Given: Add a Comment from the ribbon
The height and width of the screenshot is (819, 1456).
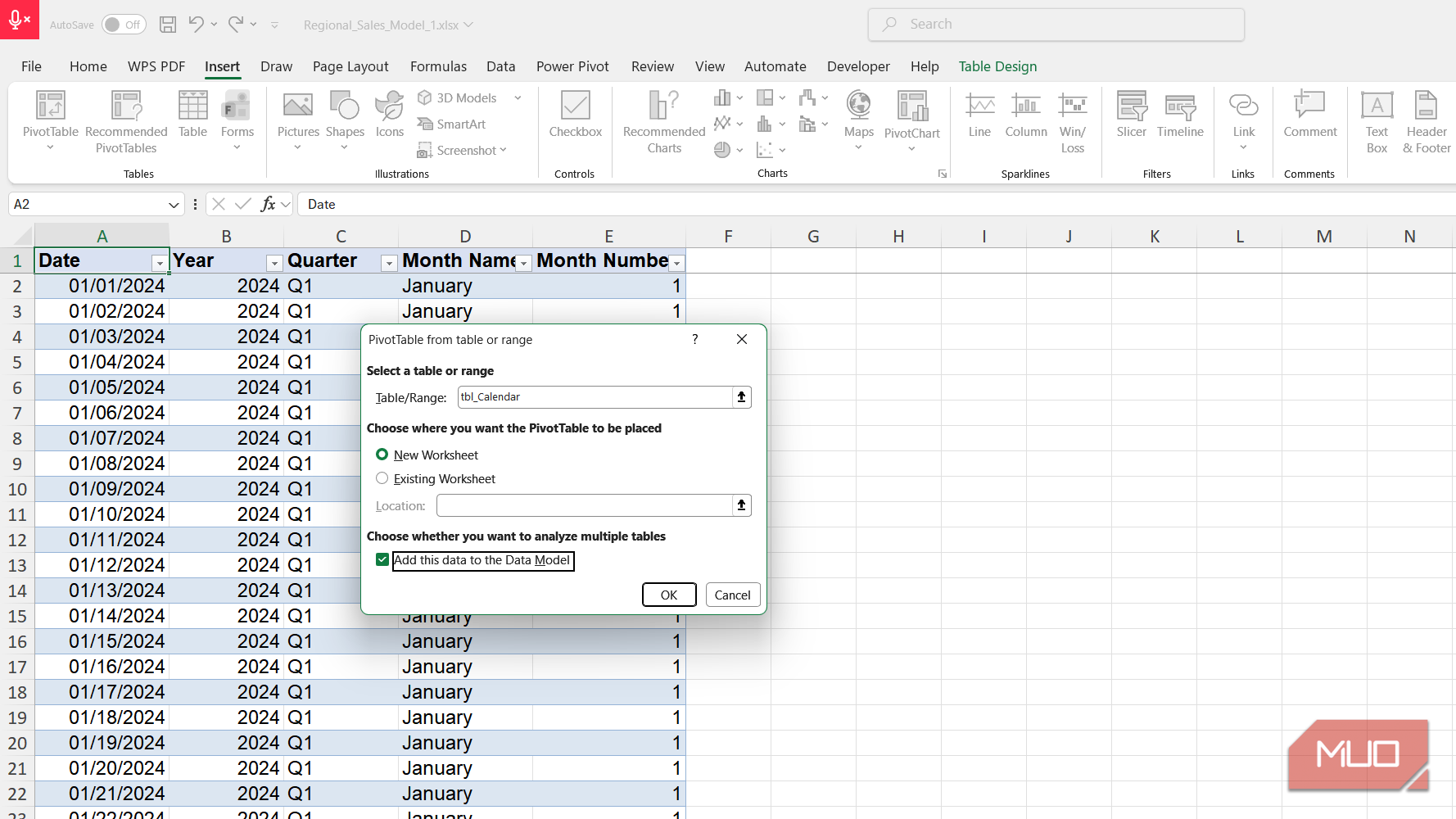Looking at the screenshot, I should click(1309, 115).
